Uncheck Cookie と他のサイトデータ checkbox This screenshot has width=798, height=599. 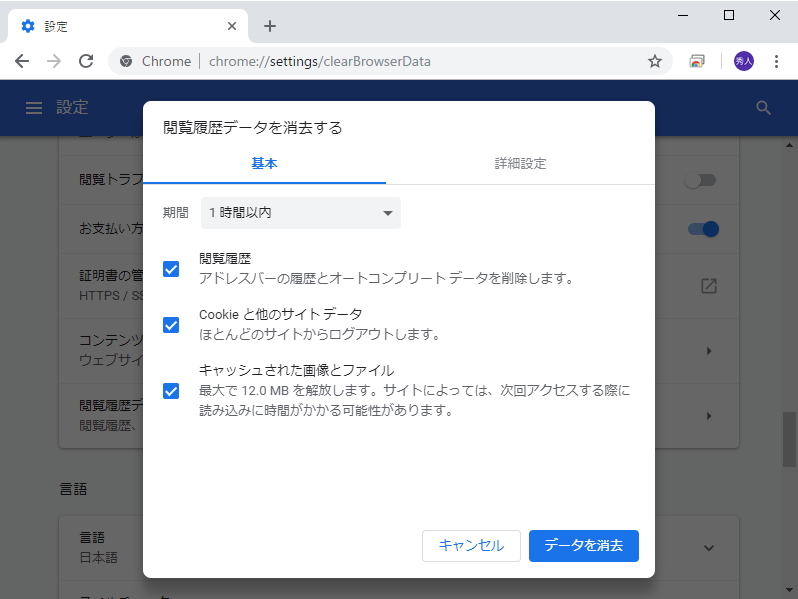point(171,325)
